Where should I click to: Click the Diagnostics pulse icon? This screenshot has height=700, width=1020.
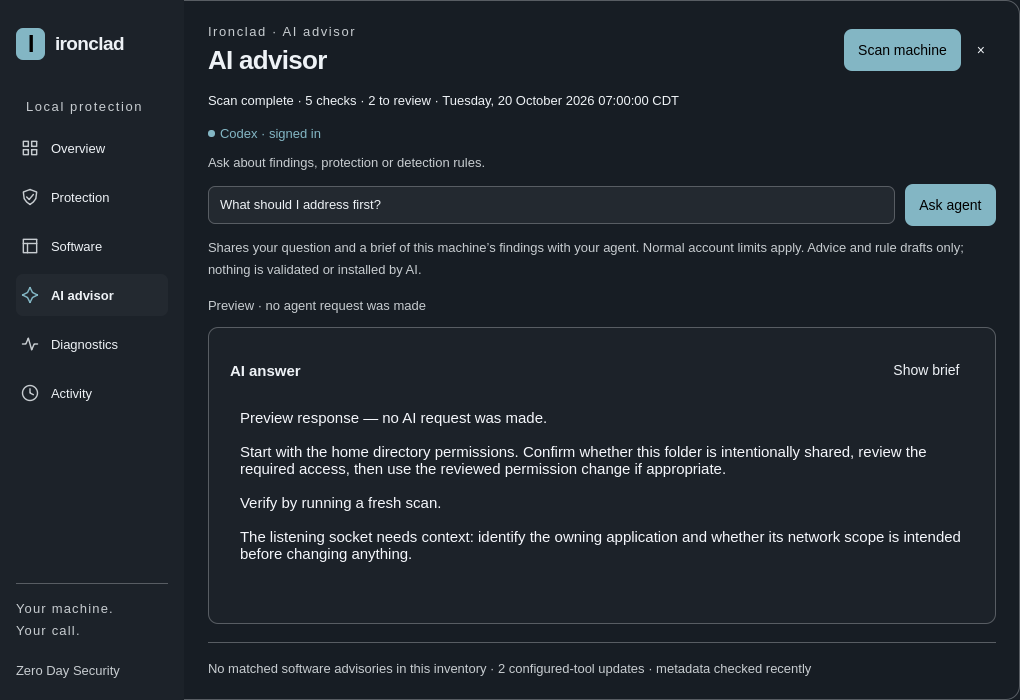[x=30, y=344]
